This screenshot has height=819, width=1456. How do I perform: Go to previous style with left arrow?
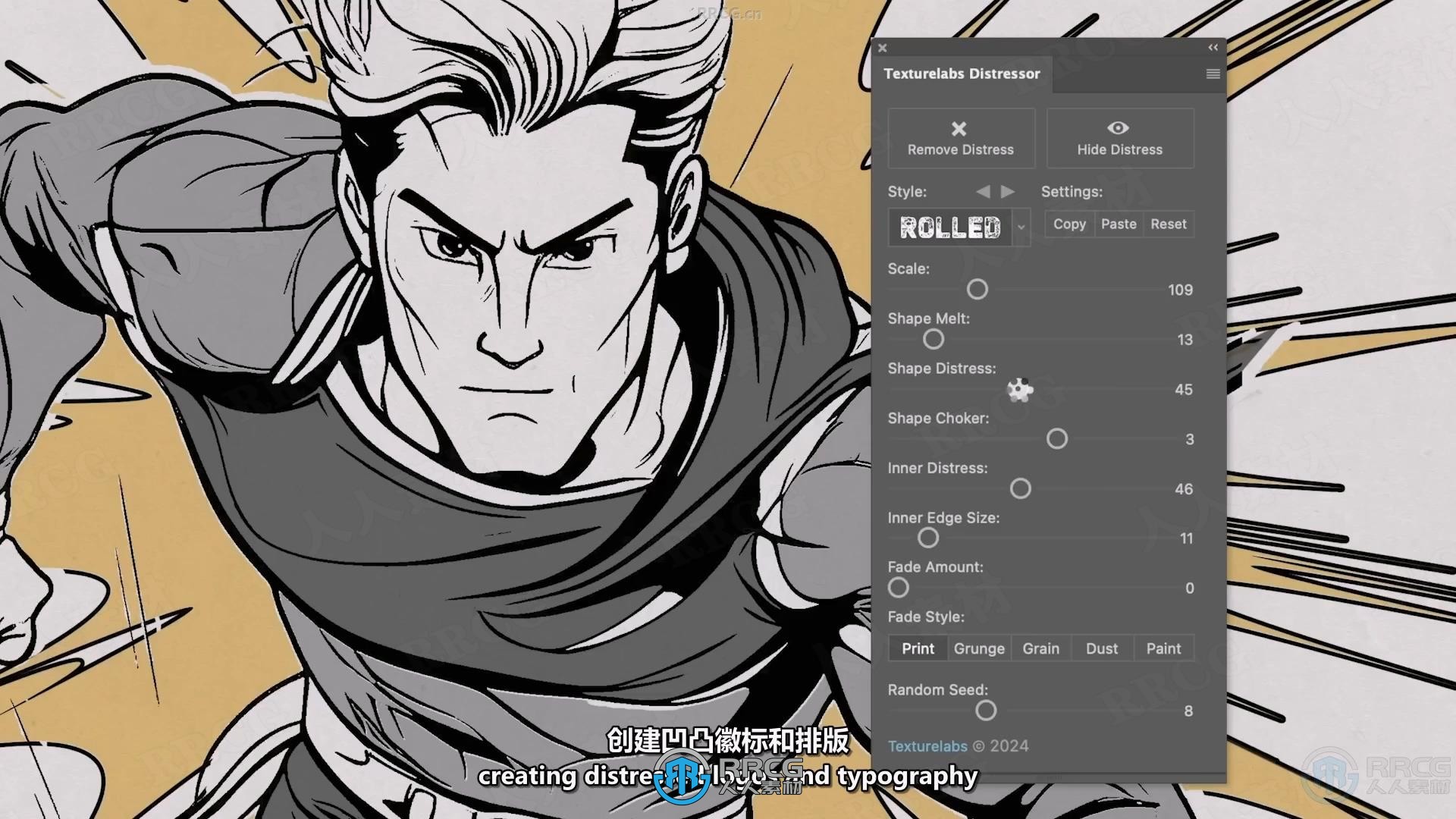click(x=983, y=192)
